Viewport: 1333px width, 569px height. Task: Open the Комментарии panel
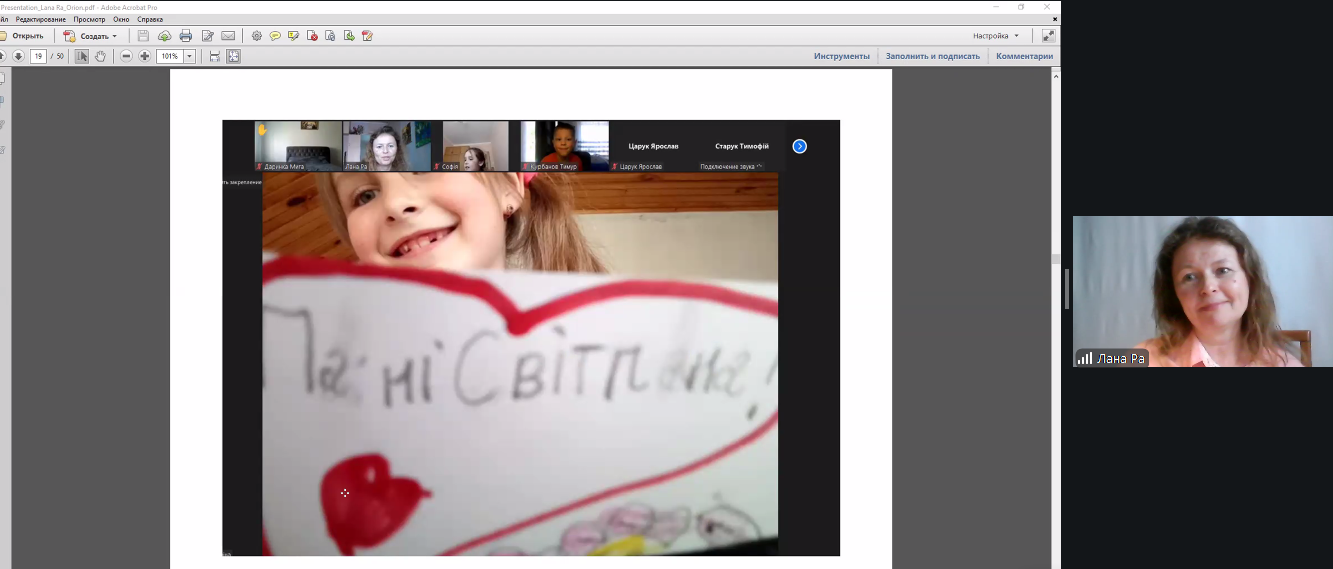click(x=1024, y=56)
